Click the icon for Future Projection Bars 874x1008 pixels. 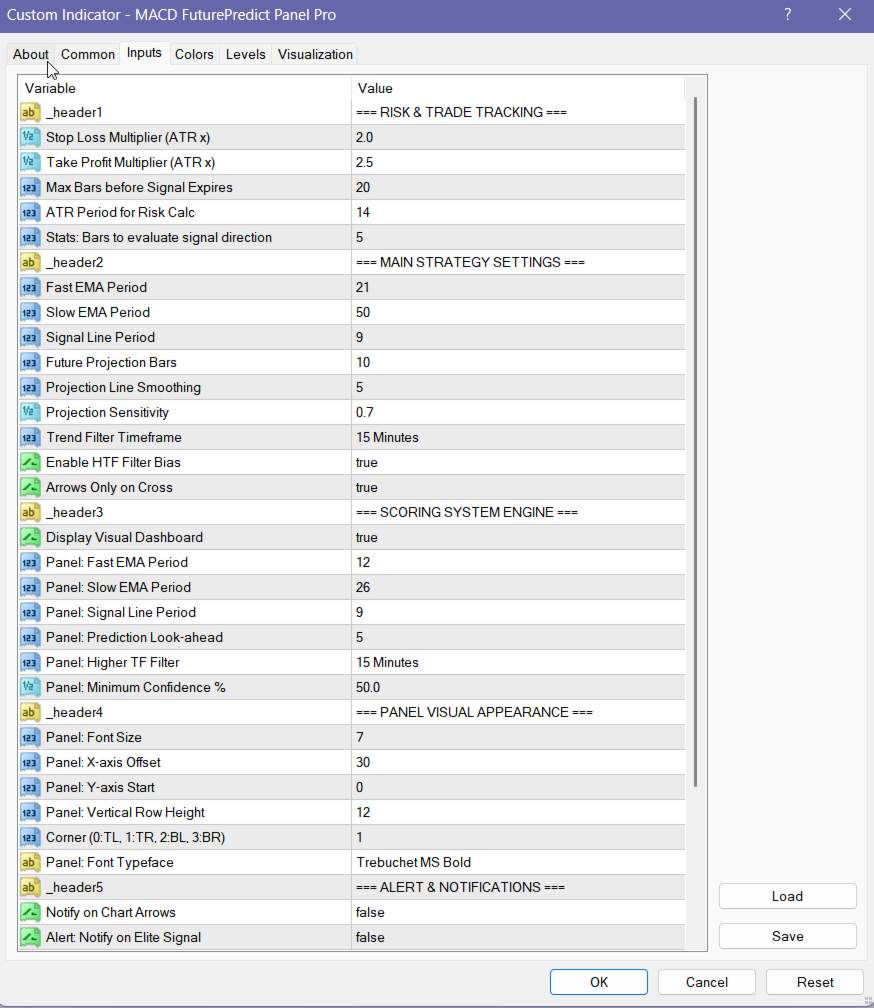pos(30,363)
